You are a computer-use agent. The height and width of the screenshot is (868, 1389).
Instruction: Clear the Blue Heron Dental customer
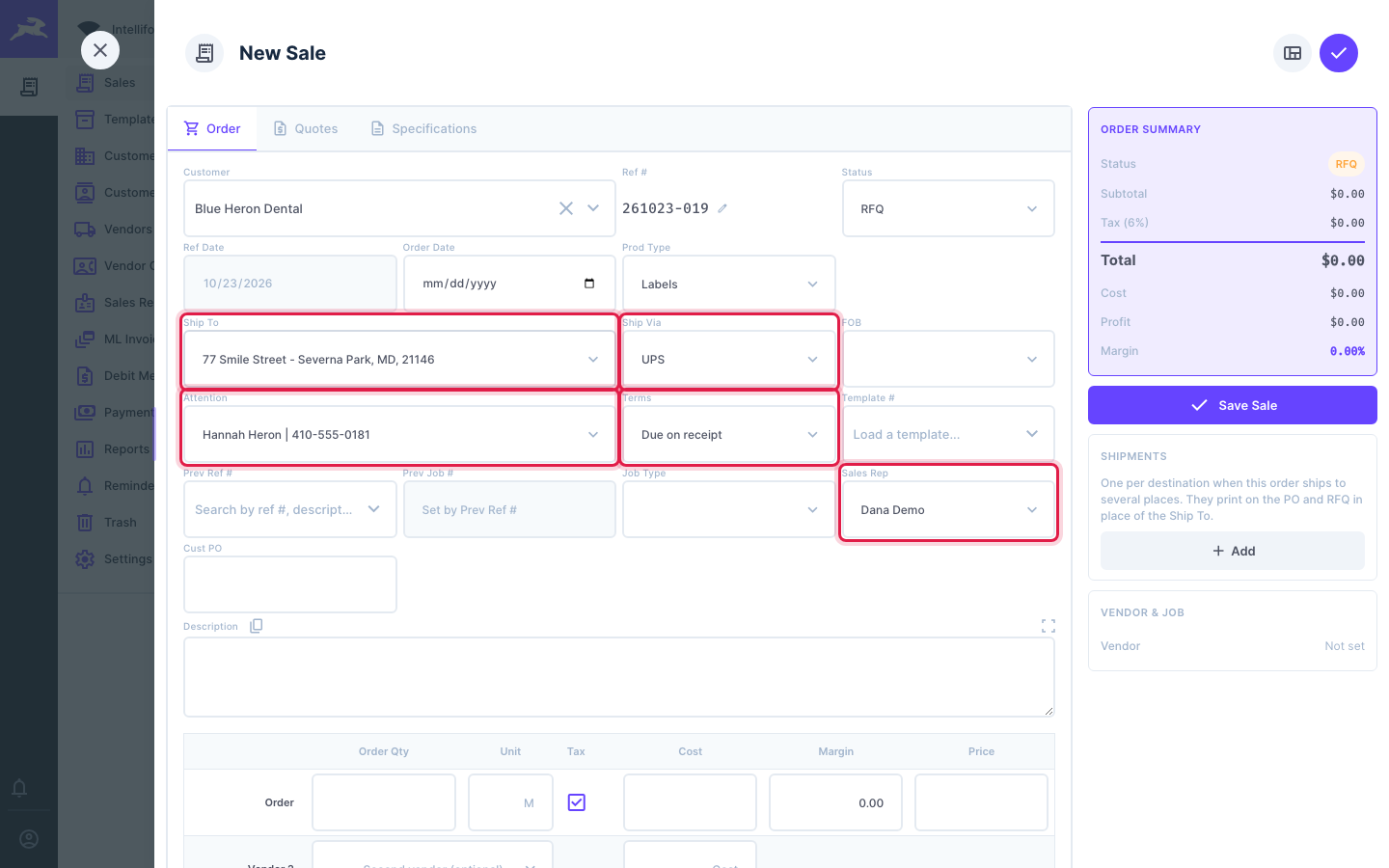(566, 208)
